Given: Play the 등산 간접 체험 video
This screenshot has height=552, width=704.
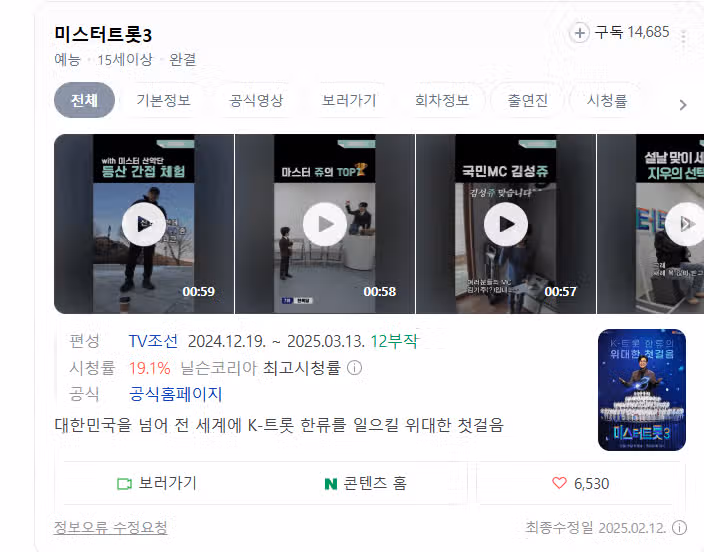Looking at the screenshot, I should 144,224.
